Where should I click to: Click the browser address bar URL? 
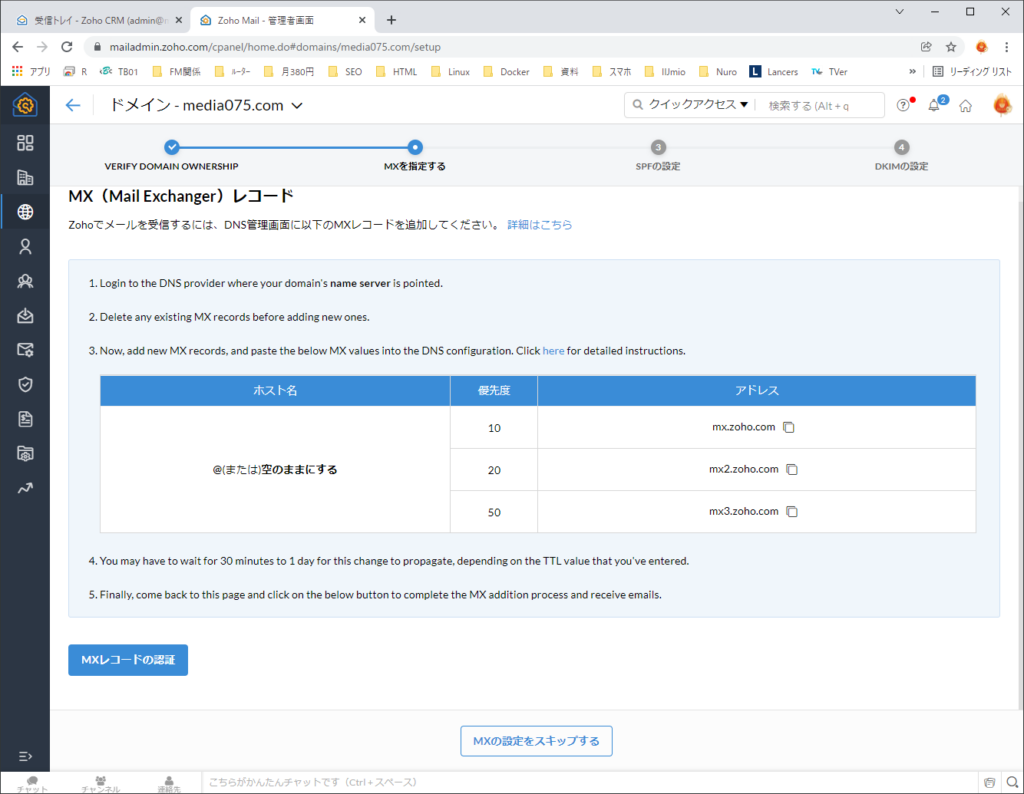275,47
